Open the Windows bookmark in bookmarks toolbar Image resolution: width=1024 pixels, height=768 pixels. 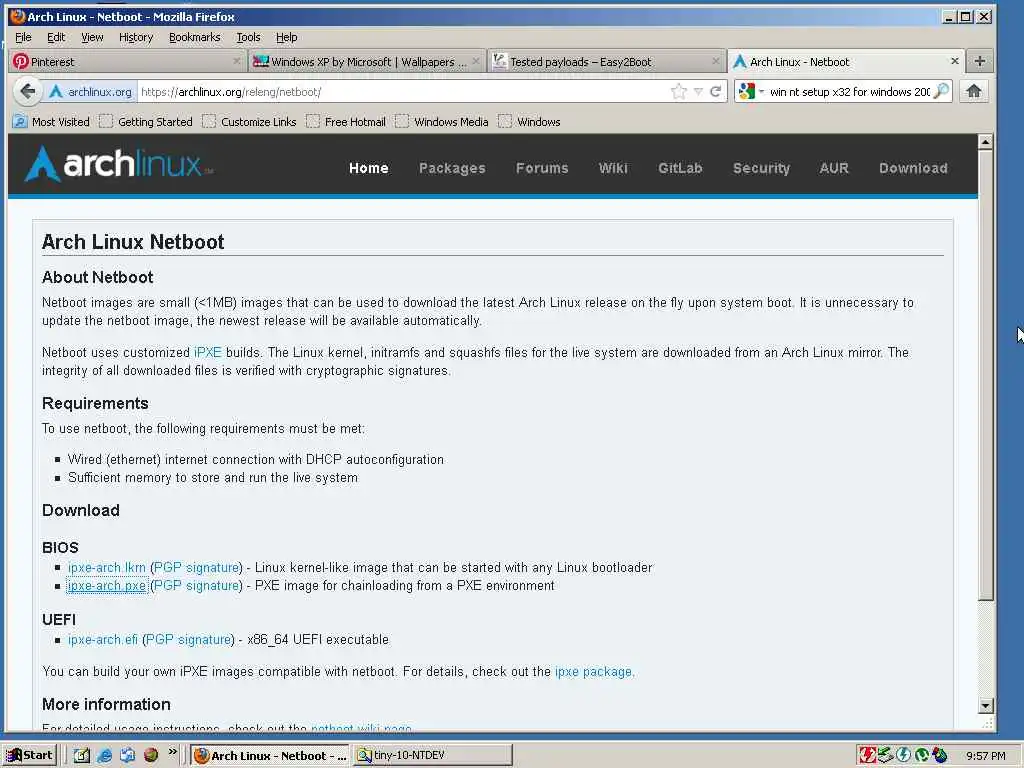click(530, 121)
